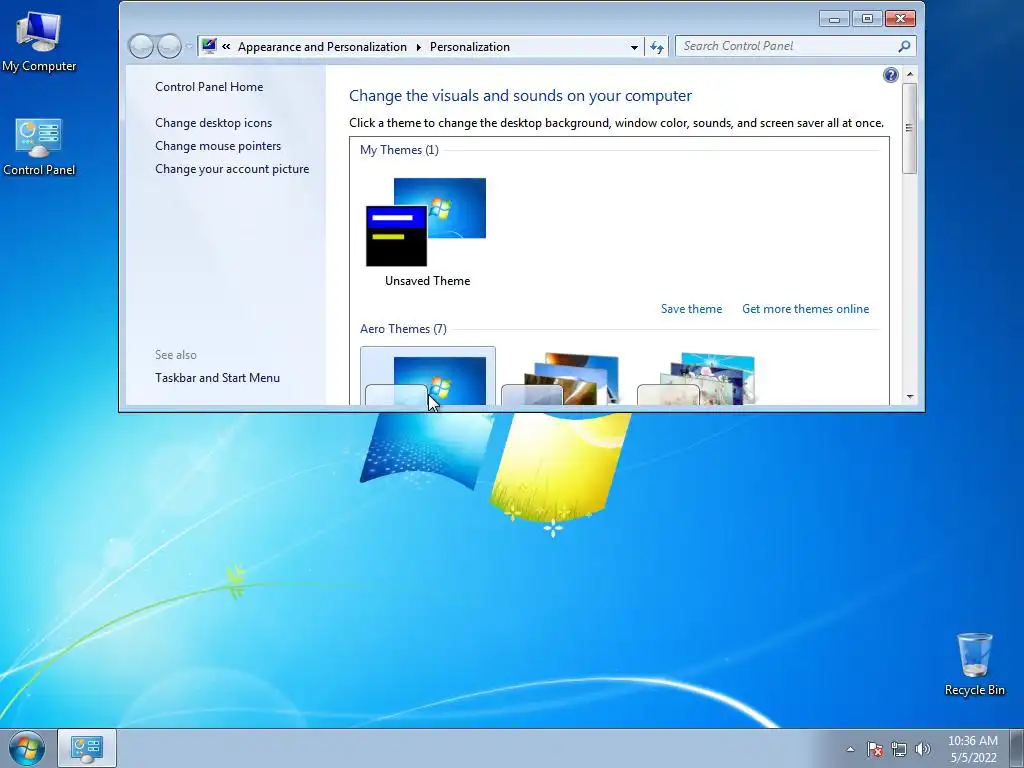Click Get more themes online
The height and width of the screenshot is (768, 1024).
(x=805, y=309)
